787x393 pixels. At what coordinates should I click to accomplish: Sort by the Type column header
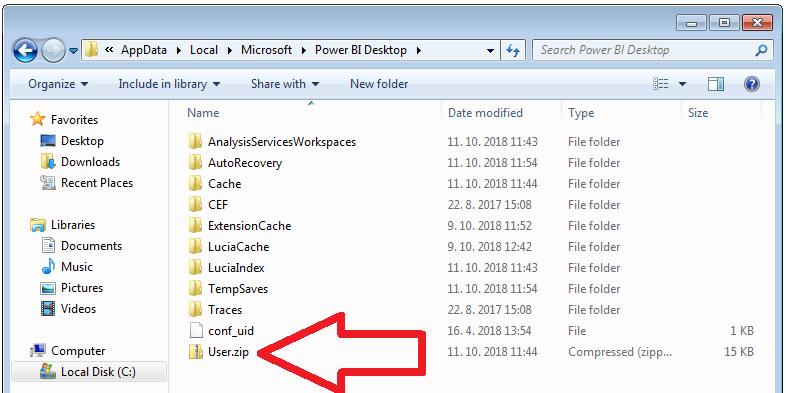pos(581,113)
